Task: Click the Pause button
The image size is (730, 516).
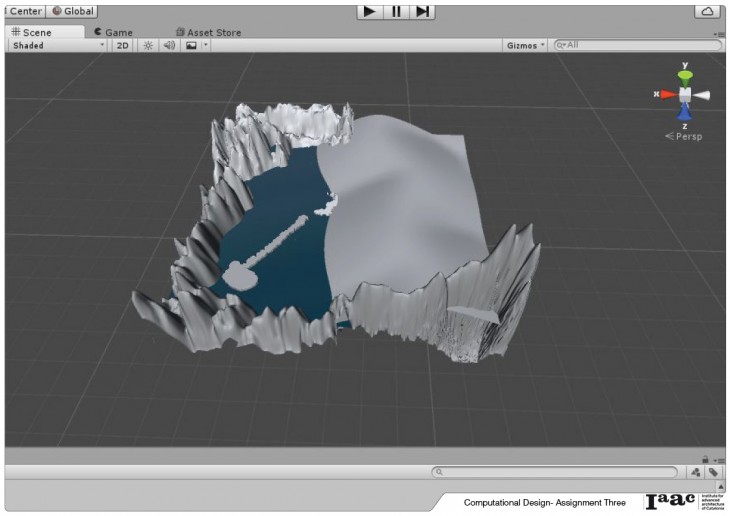Action: point(397,11)
